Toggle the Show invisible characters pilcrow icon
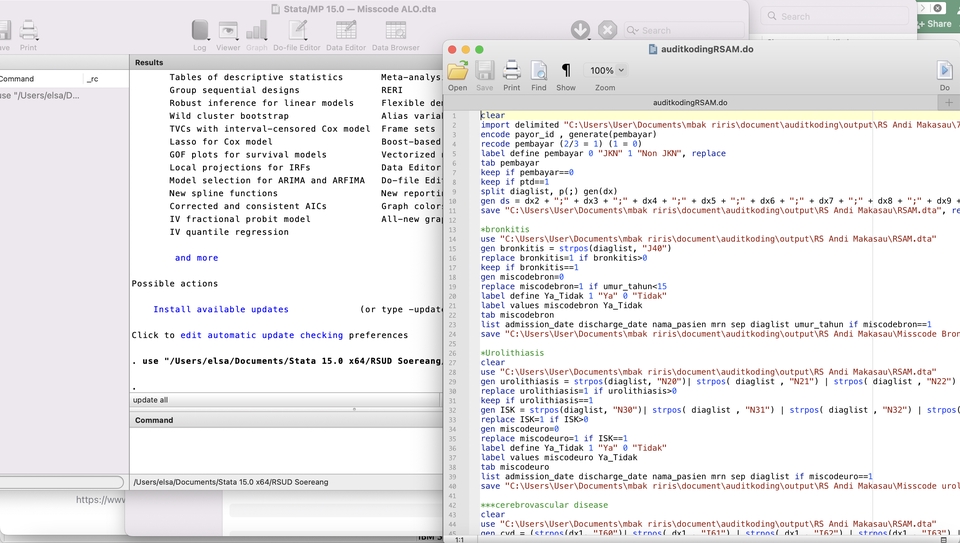The width and height of the screenshot is (960, 543). tap(566, 71)
